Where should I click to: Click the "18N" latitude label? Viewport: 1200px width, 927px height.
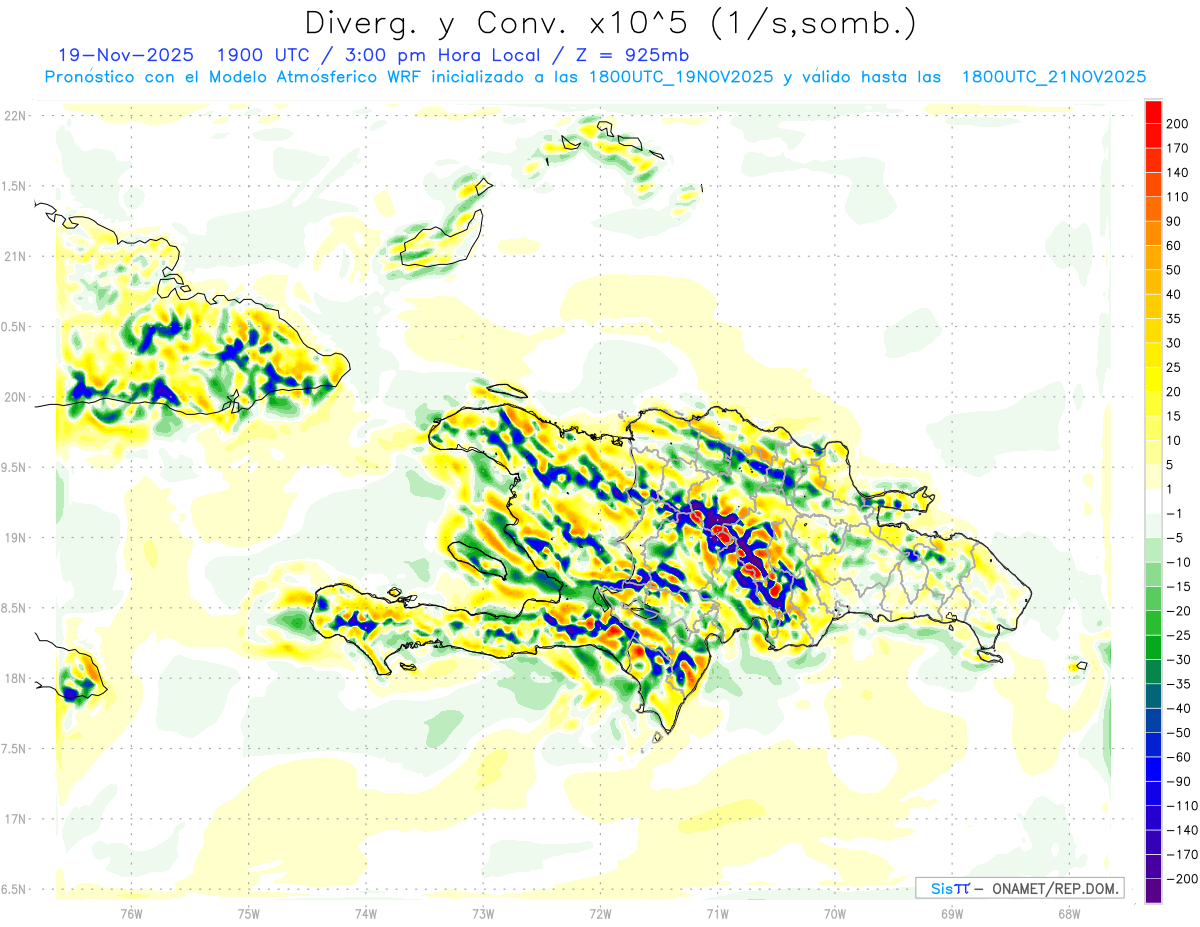pos(15,678)
